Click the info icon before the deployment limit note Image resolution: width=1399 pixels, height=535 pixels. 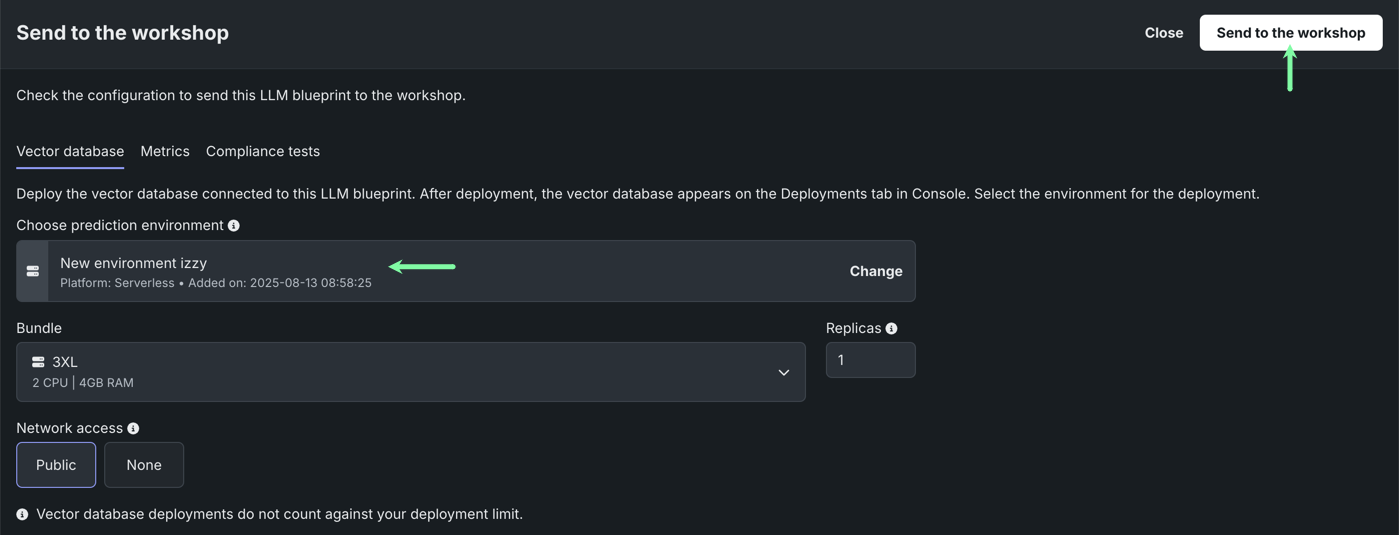click(x=22, y=515)
